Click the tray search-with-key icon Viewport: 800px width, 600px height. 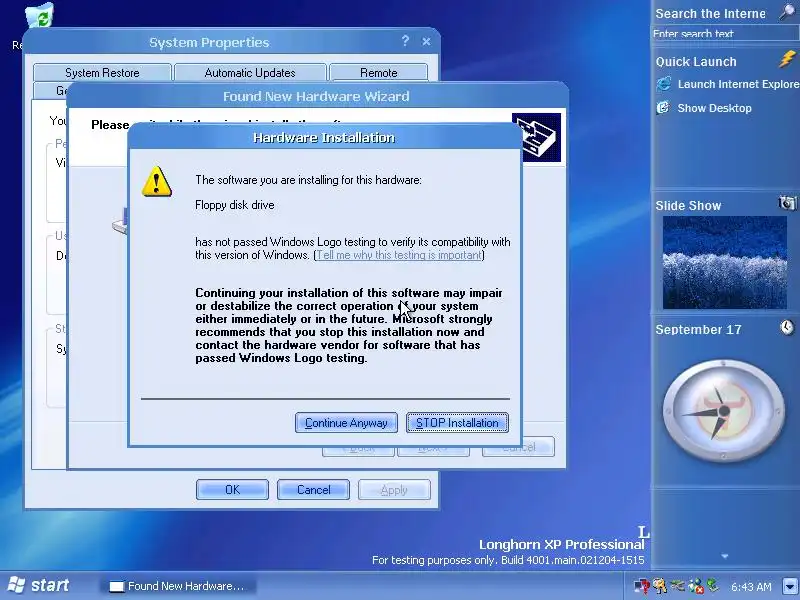[659, 586]
